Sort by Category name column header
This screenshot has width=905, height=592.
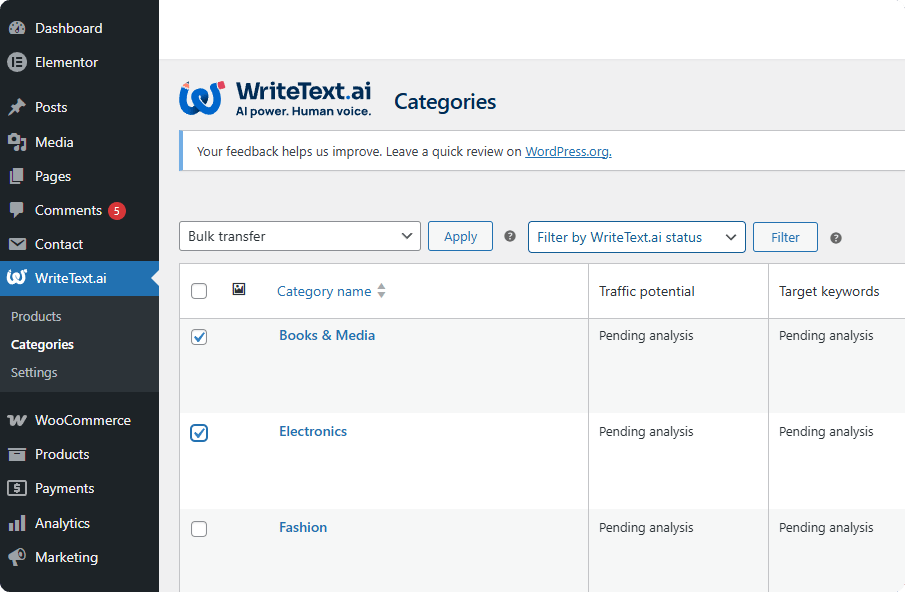tap(324, 291)
